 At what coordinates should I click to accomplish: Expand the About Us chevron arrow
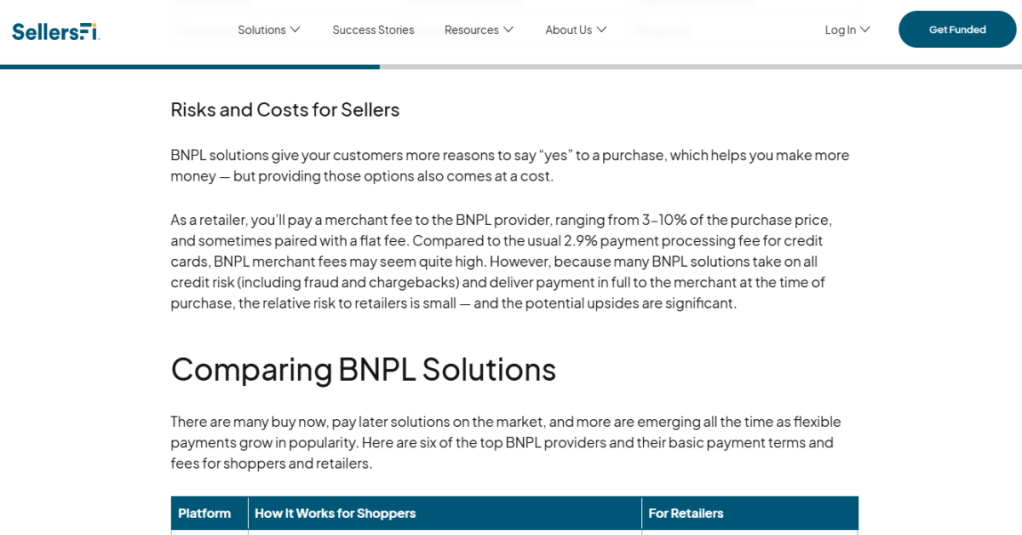(x=601, y=30)
